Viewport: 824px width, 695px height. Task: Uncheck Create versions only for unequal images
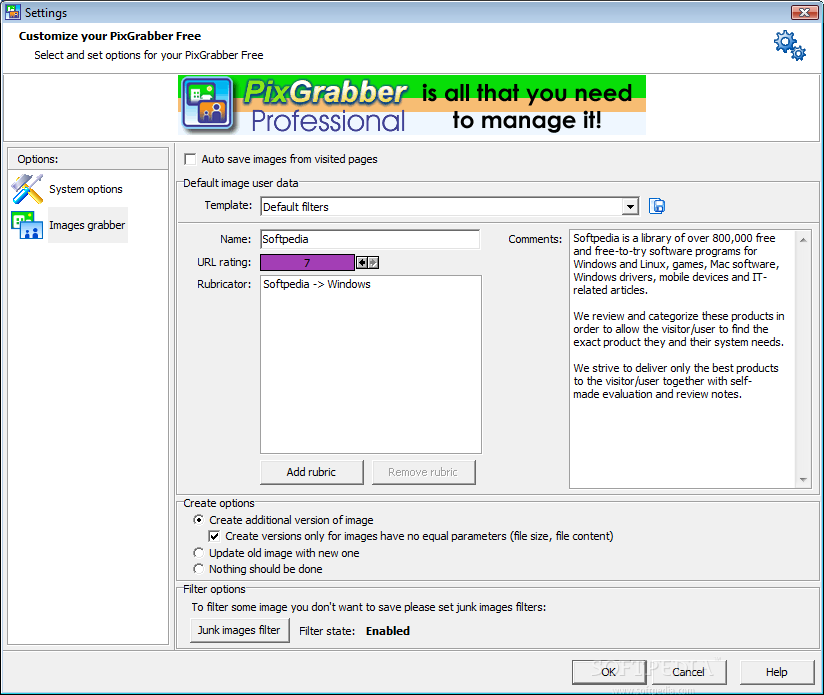pyautogui.click(x=214, y=536)
